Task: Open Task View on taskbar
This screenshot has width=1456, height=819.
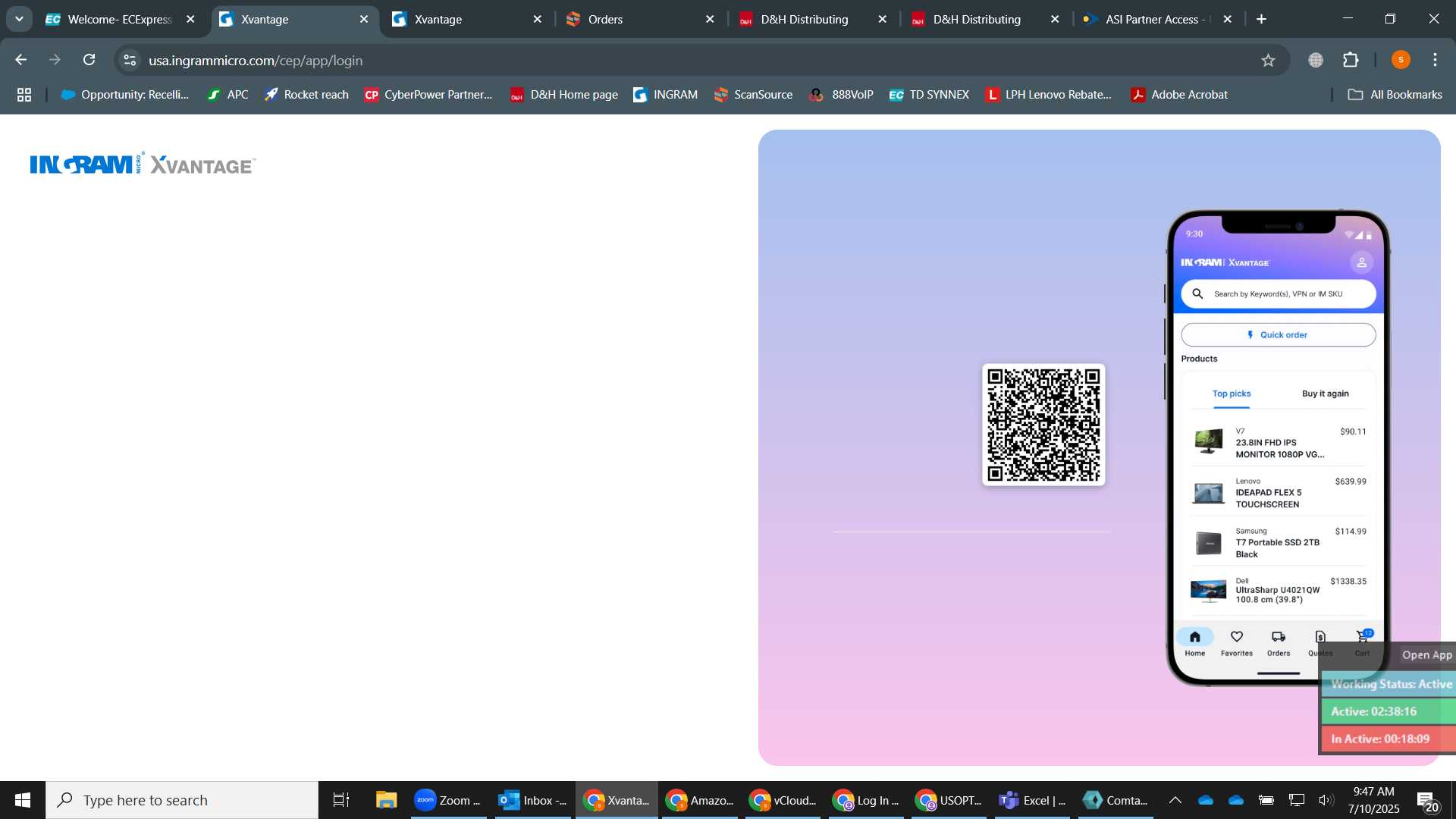Action: click(x=341, y=800)
